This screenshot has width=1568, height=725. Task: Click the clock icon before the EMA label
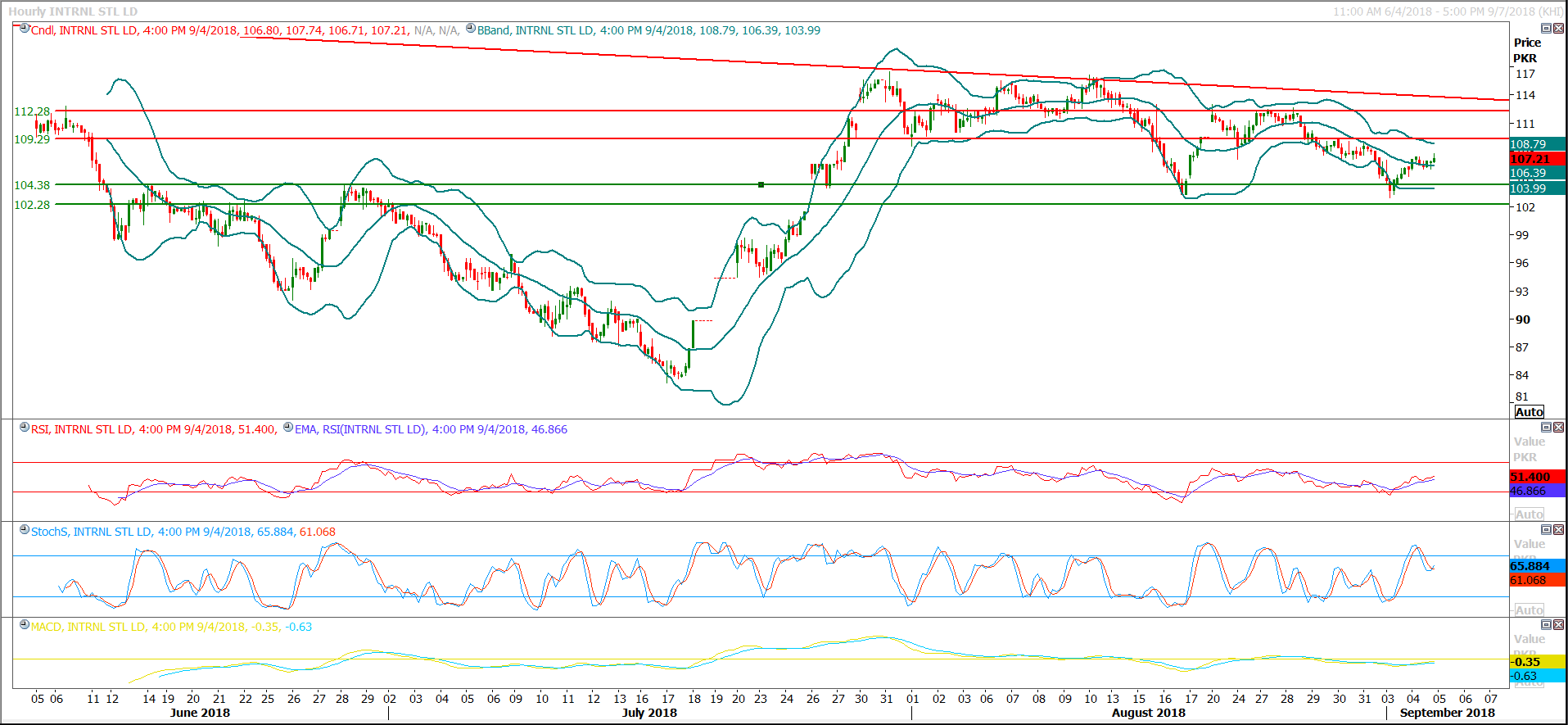[x=288, y=428]
